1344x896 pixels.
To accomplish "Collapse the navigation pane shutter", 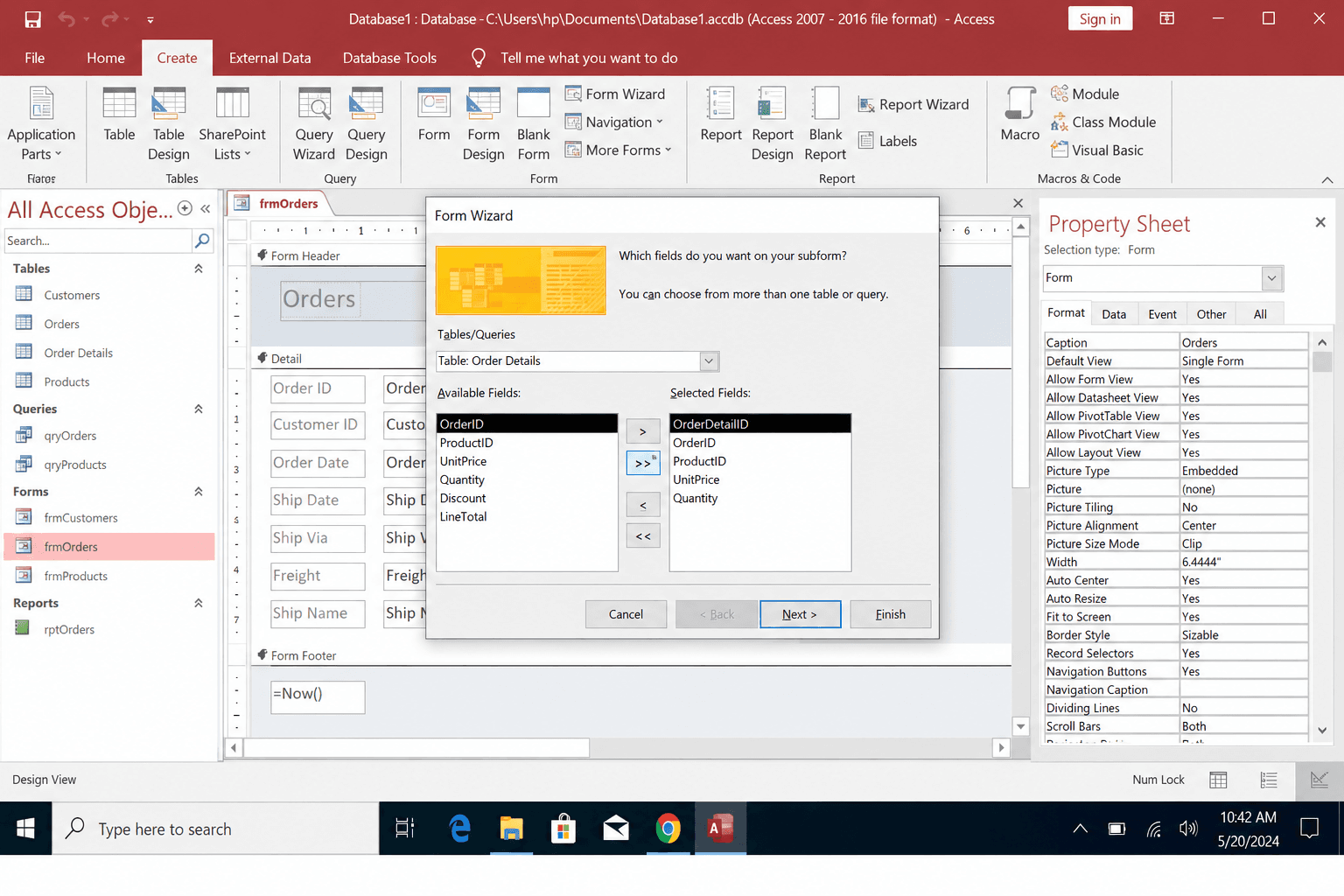I will click(x=206, y=208).
